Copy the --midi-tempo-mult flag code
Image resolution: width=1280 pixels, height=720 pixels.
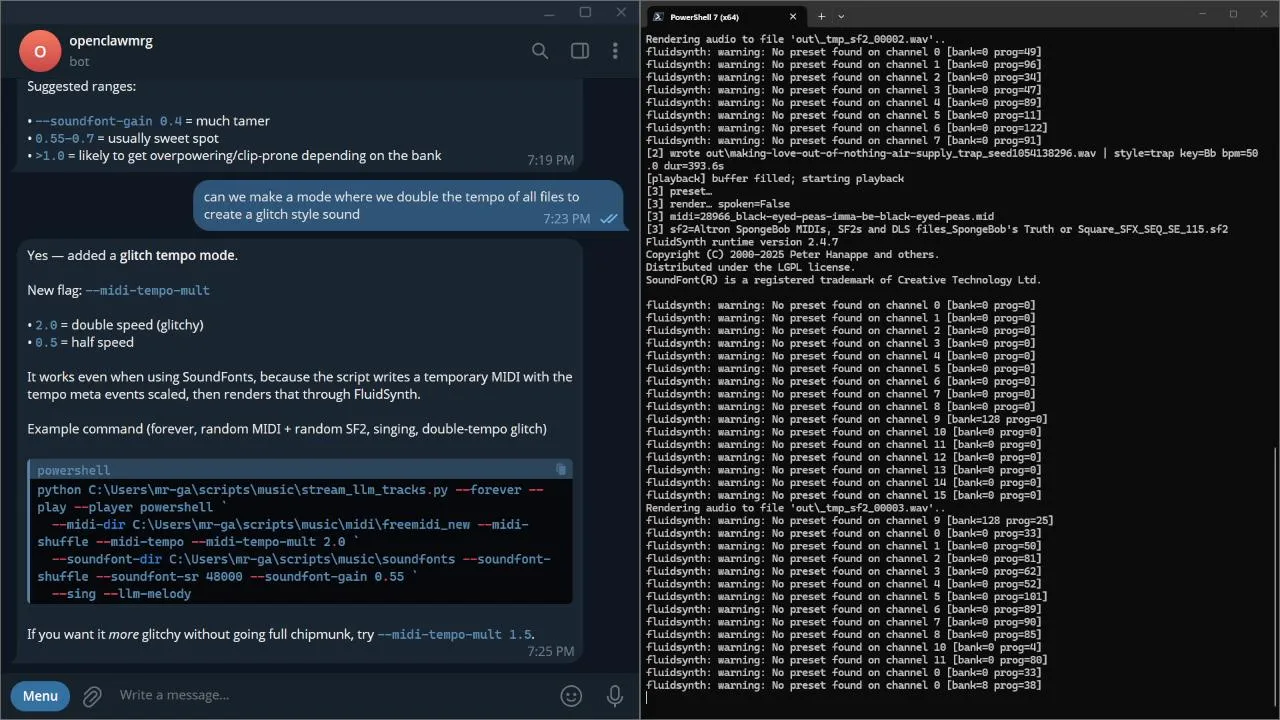[148, 290]
